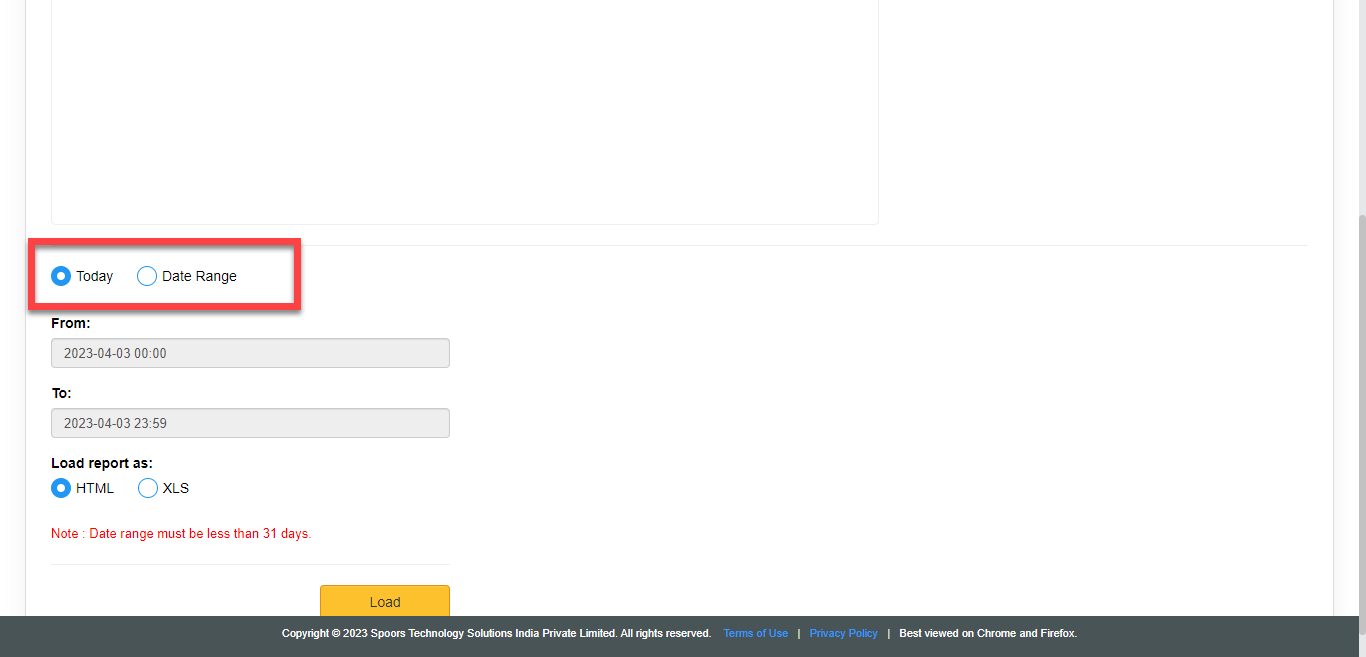Click the red date range note

181,533
